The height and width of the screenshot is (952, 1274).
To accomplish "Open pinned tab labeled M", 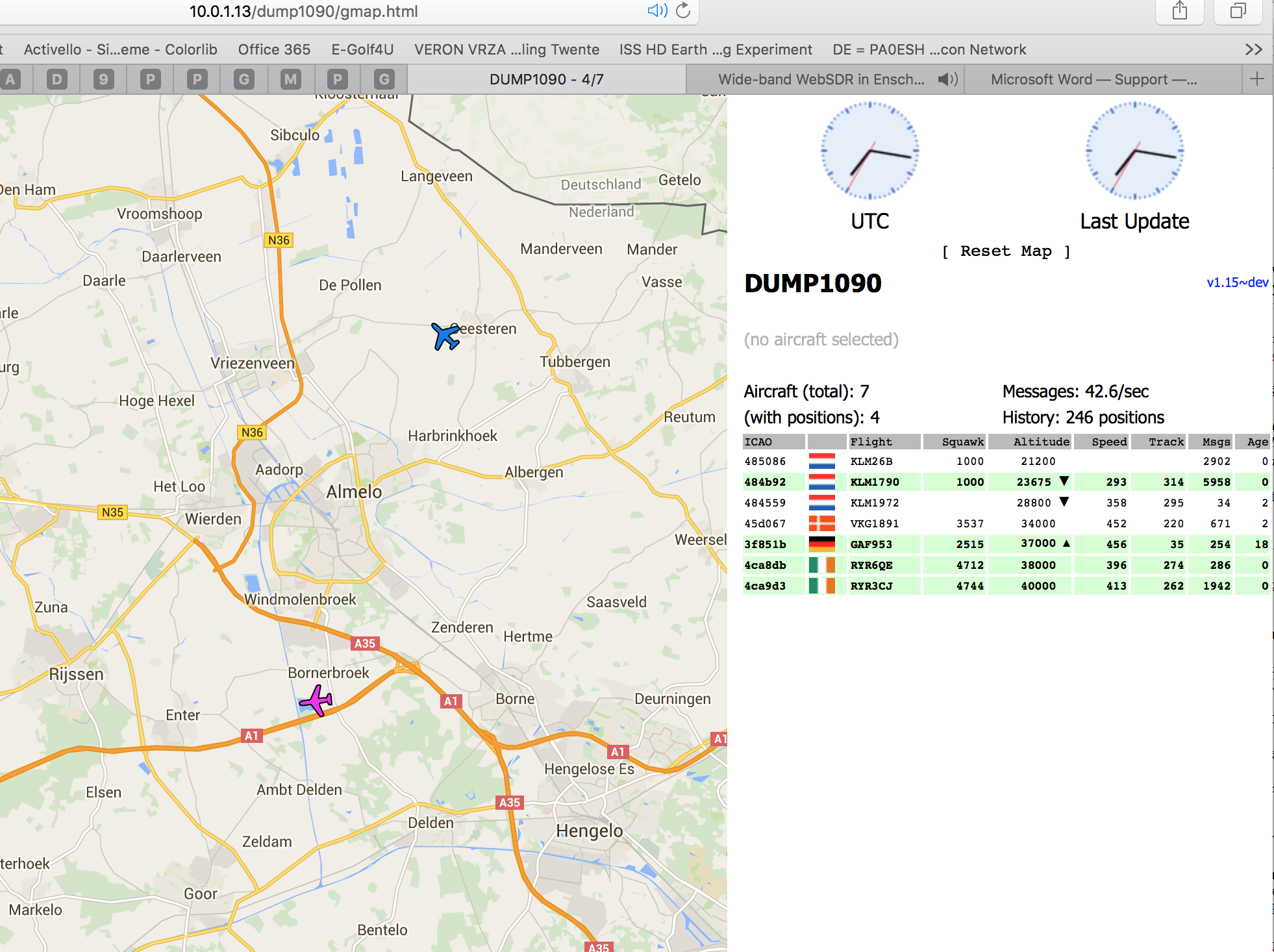I will [291, 79].
